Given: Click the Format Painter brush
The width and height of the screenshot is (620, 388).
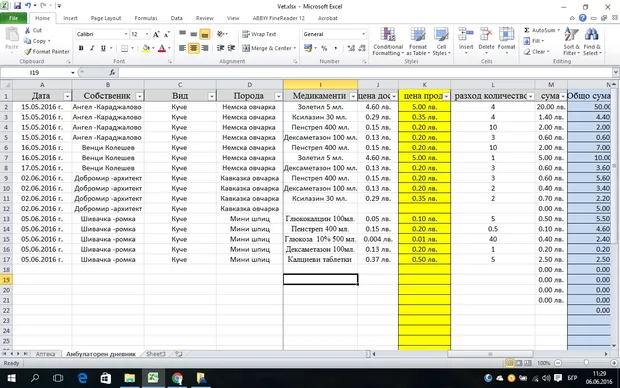Looking at the screenshot, I should (x=27, y=51).
